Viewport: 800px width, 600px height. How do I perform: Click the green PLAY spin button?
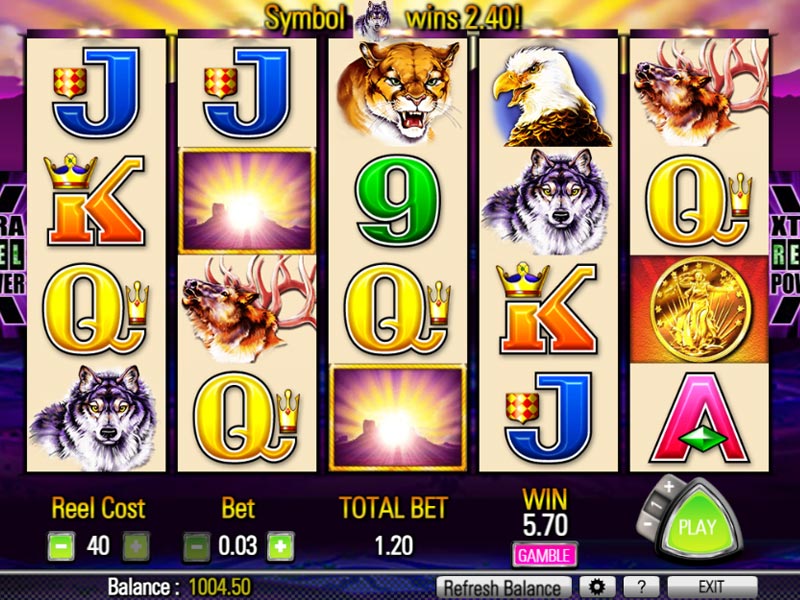[696, 526]
